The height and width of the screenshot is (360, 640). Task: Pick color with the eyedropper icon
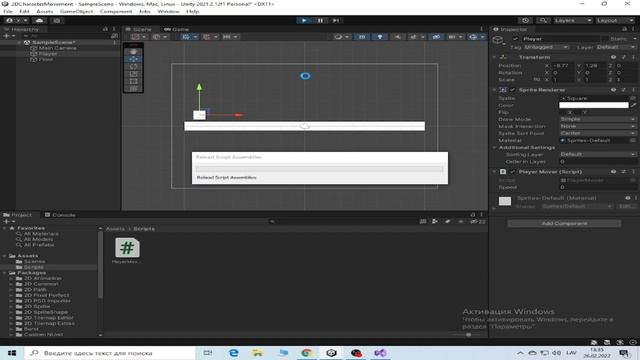[633, 105]
